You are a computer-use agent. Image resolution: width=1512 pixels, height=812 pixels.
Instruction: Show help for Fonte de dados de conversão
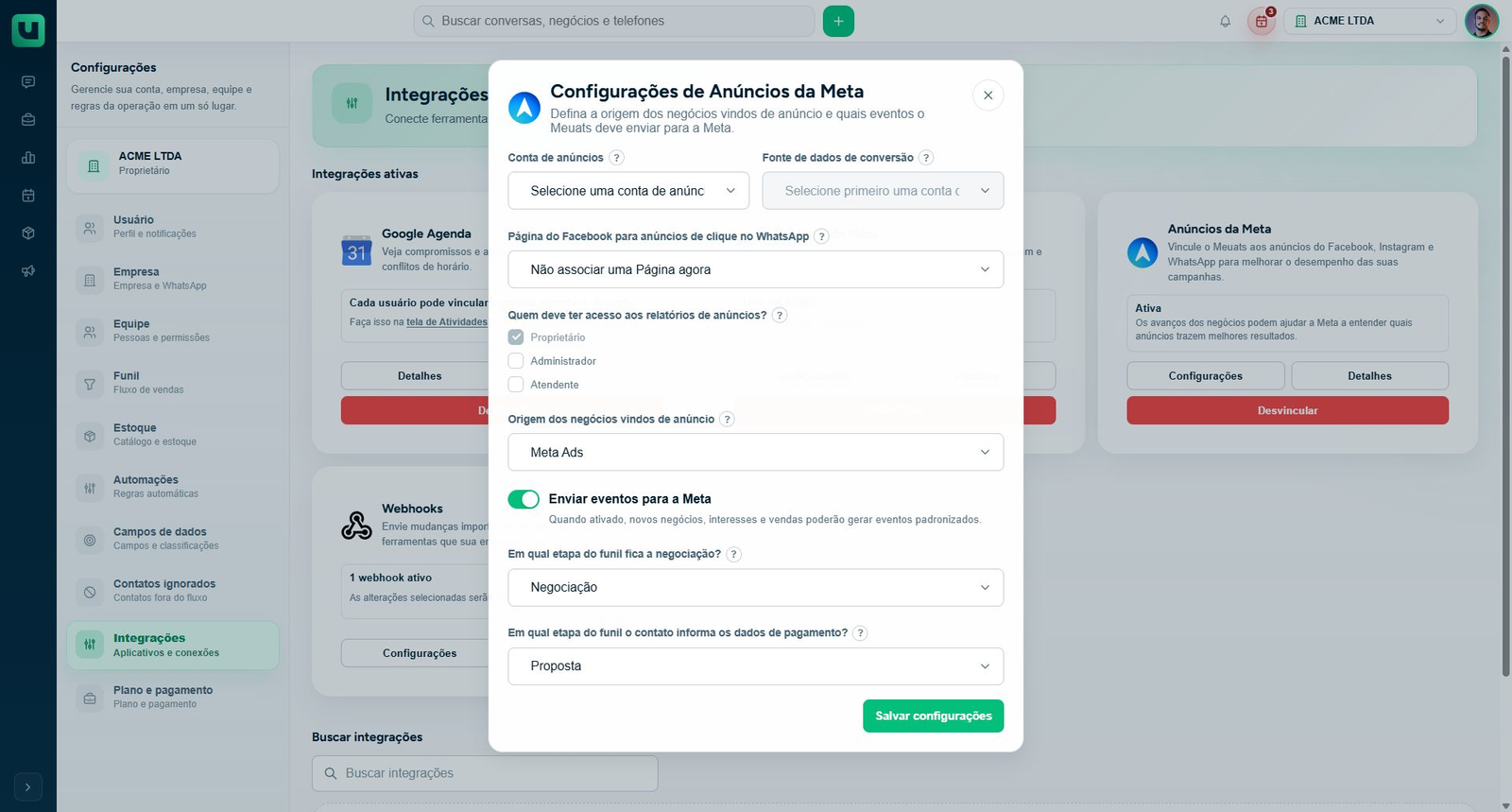pos(926,158)
